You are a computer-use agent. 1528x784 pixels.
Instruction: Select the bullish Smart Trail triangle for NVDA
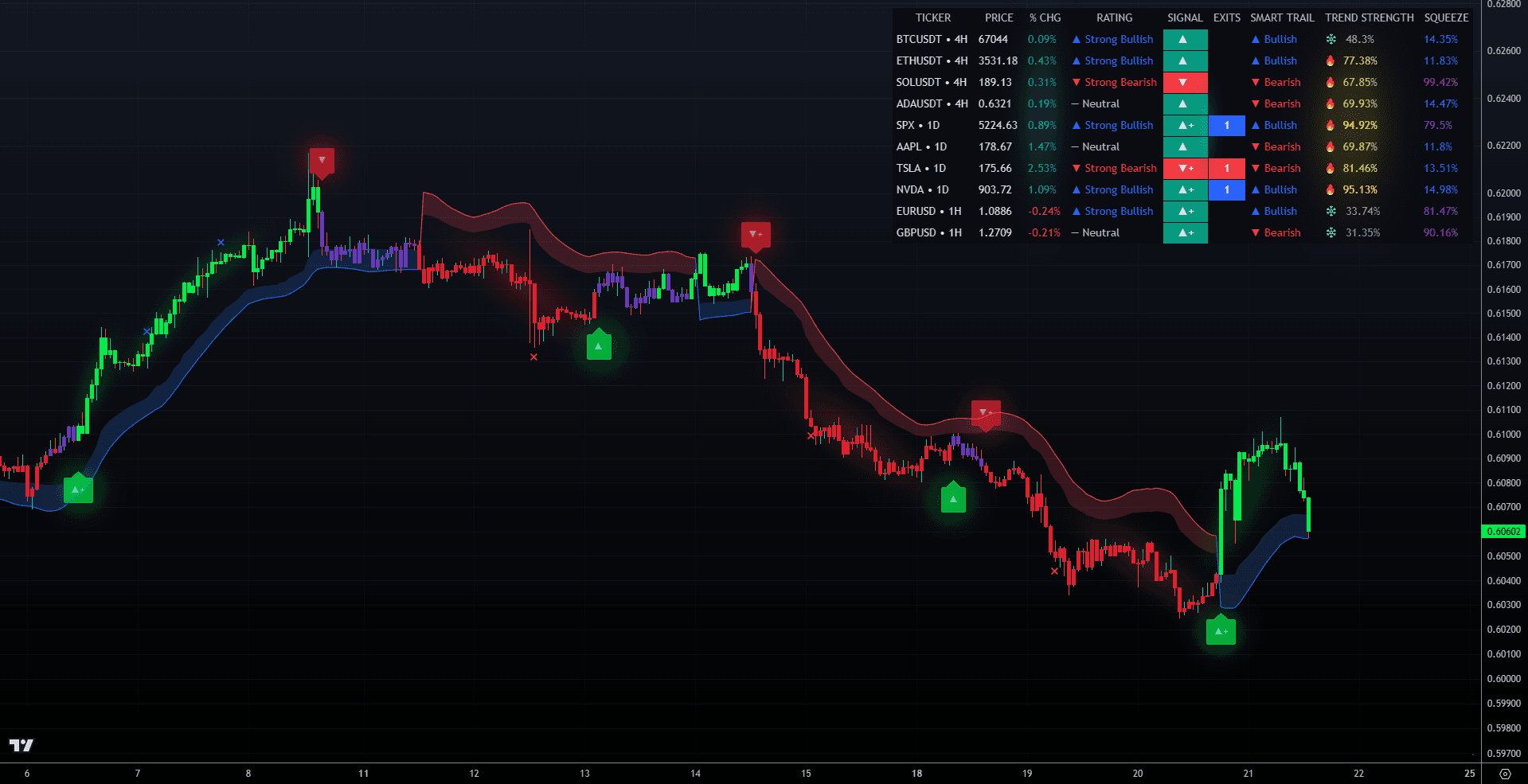[x=1256, y=189]
